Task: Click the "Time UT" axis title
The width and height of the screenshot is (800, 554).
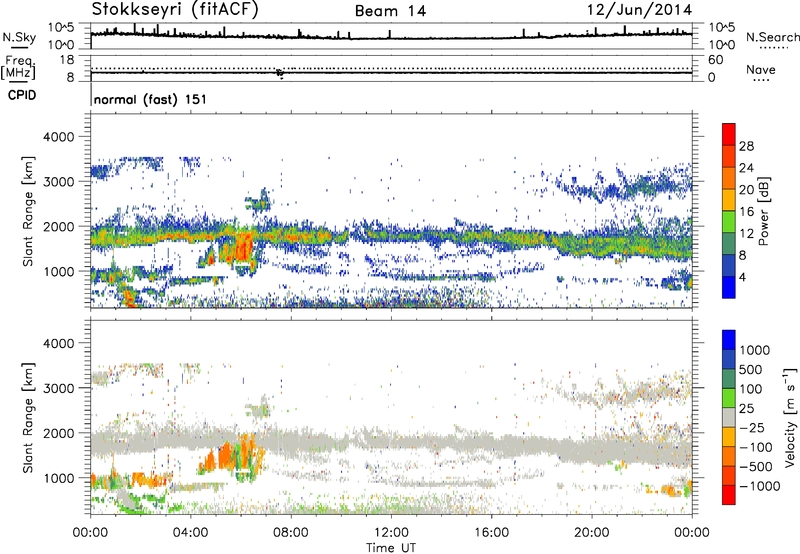Action: [391, 548]
